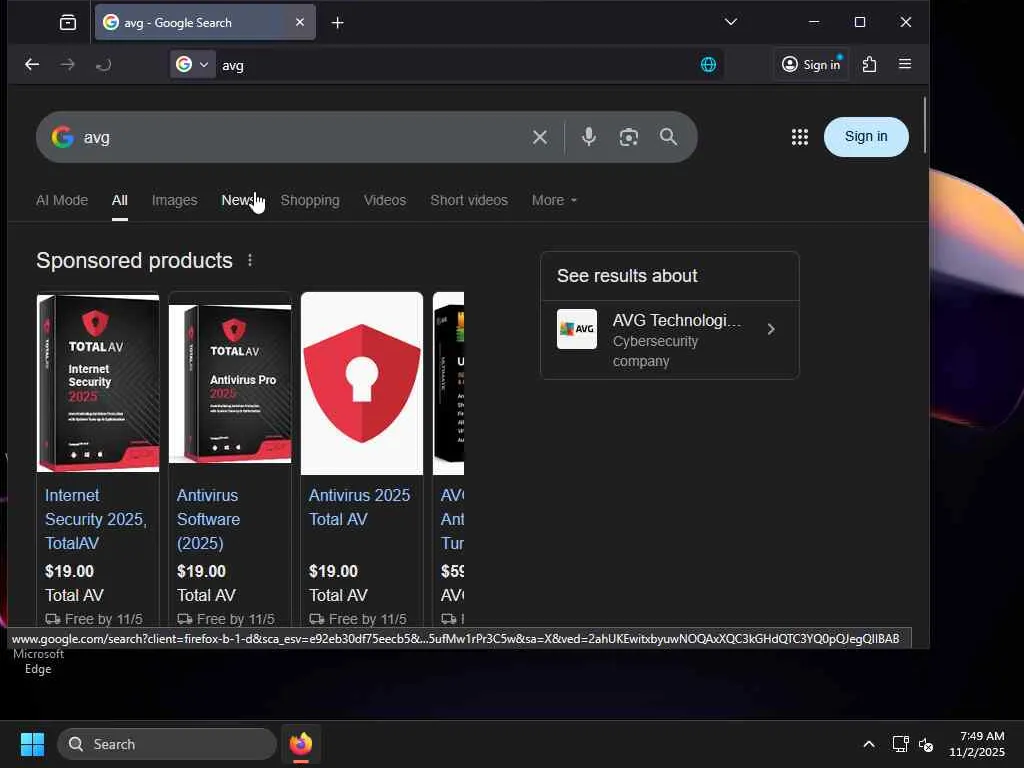Click the muted volume tray icon
Viewport: 1024px width, 768px height.
(x=925, y=744)
